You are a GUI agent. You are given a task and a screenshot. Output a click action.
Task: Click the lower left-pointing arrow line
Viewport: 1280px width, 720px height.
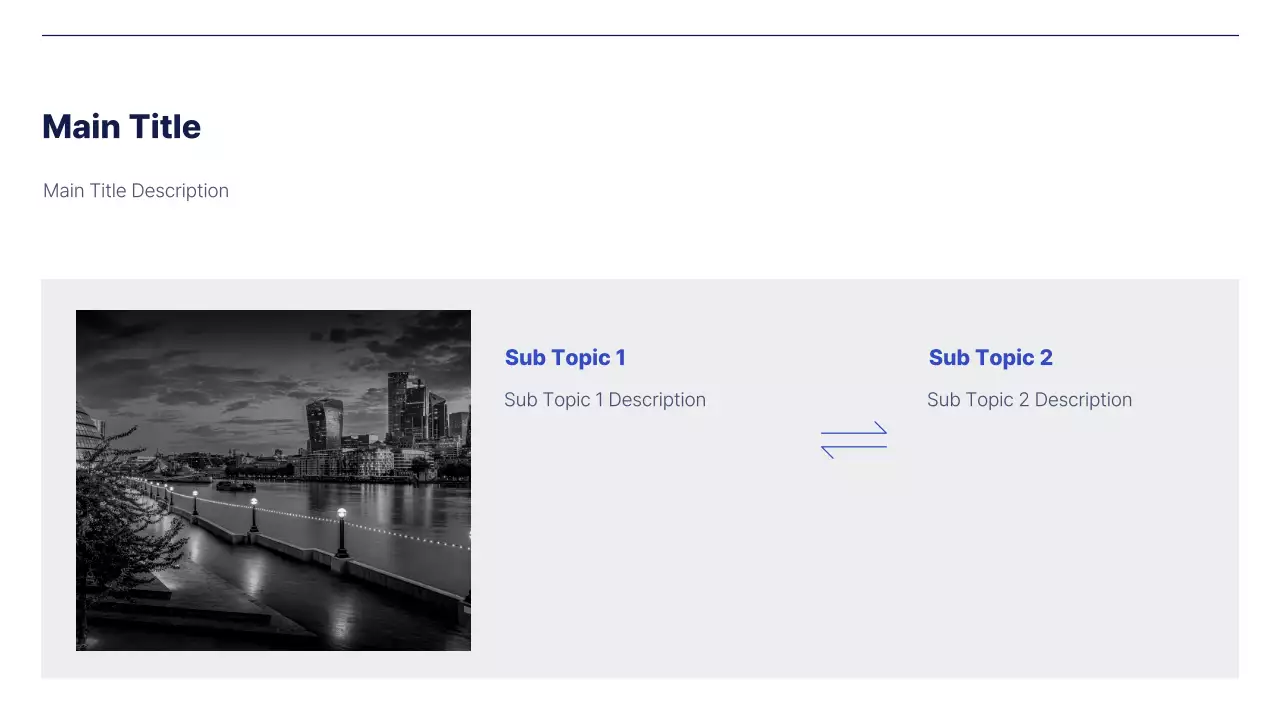[x=854, y=447]
